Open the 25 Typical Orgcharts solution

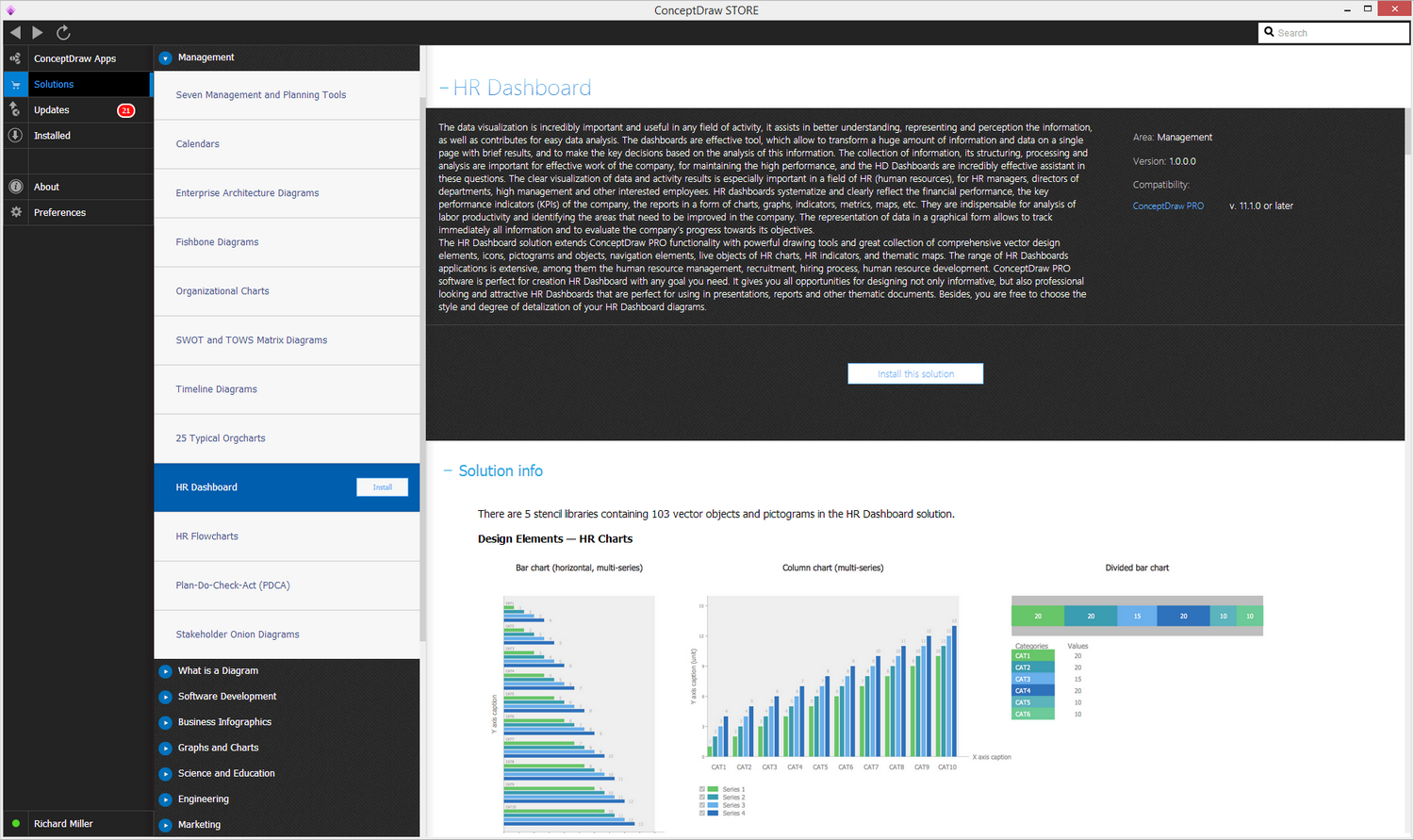[x=287, y=438]
